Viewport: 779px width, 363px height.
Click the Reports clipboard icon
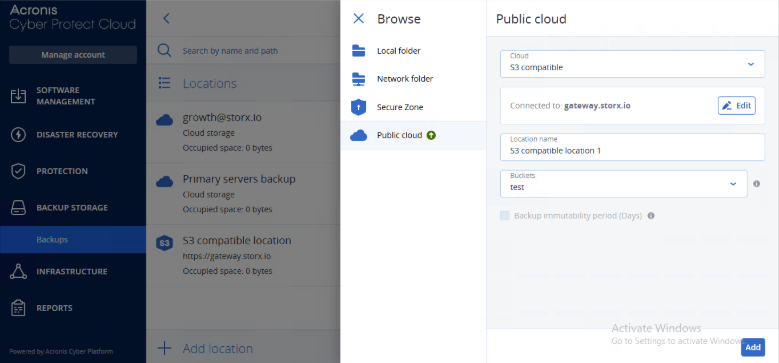coord(18,308)
